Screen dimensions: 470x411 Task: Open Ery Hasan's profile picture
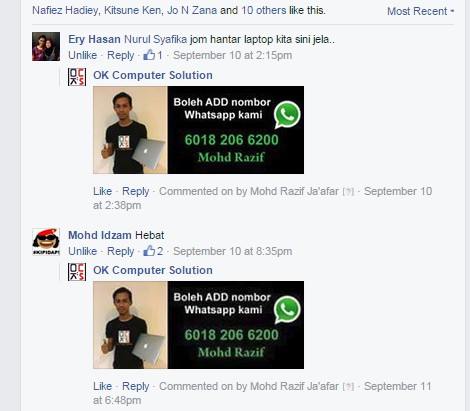click(x=46, y=46)
